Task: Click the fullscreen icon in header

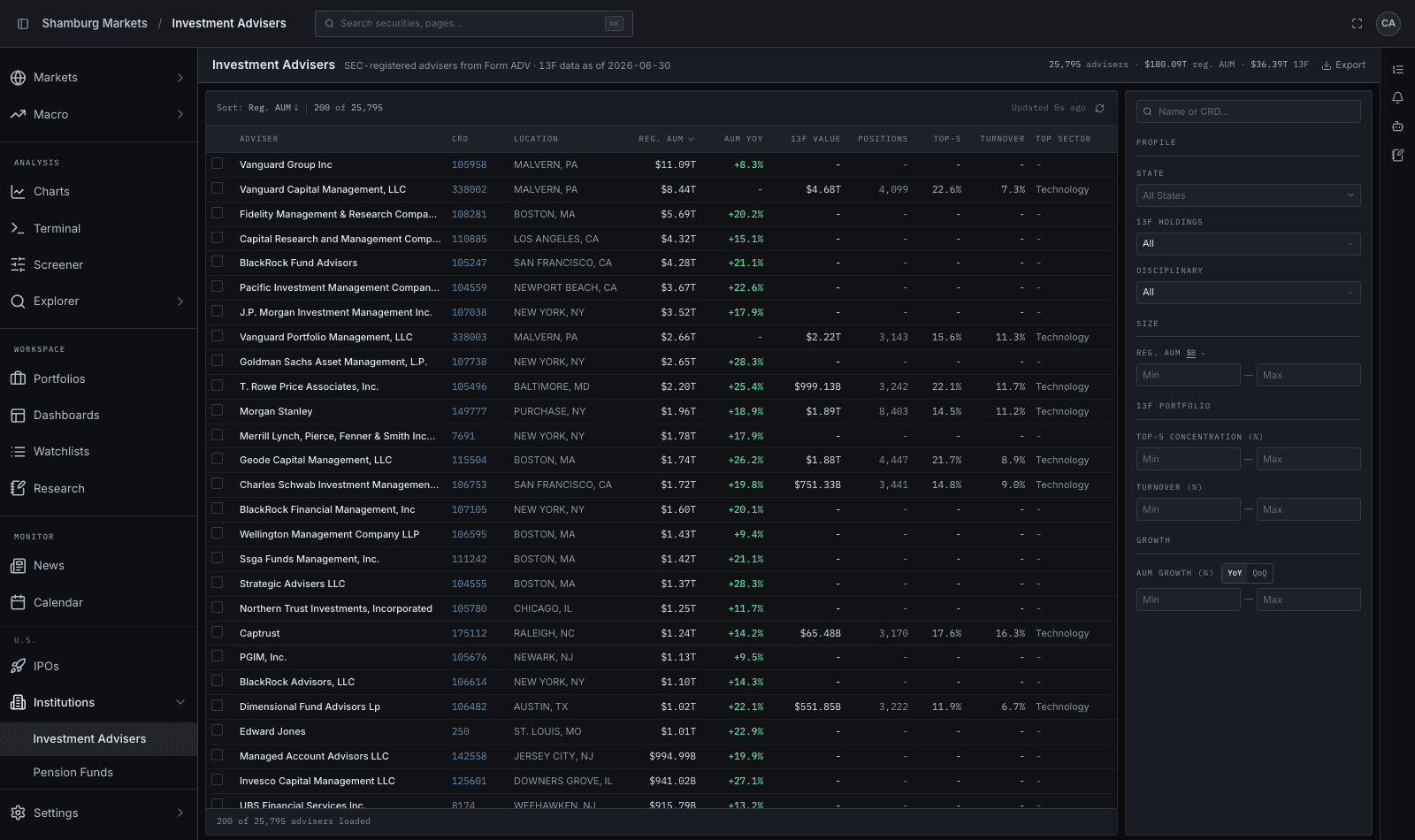Action: tap(1357, 24)
